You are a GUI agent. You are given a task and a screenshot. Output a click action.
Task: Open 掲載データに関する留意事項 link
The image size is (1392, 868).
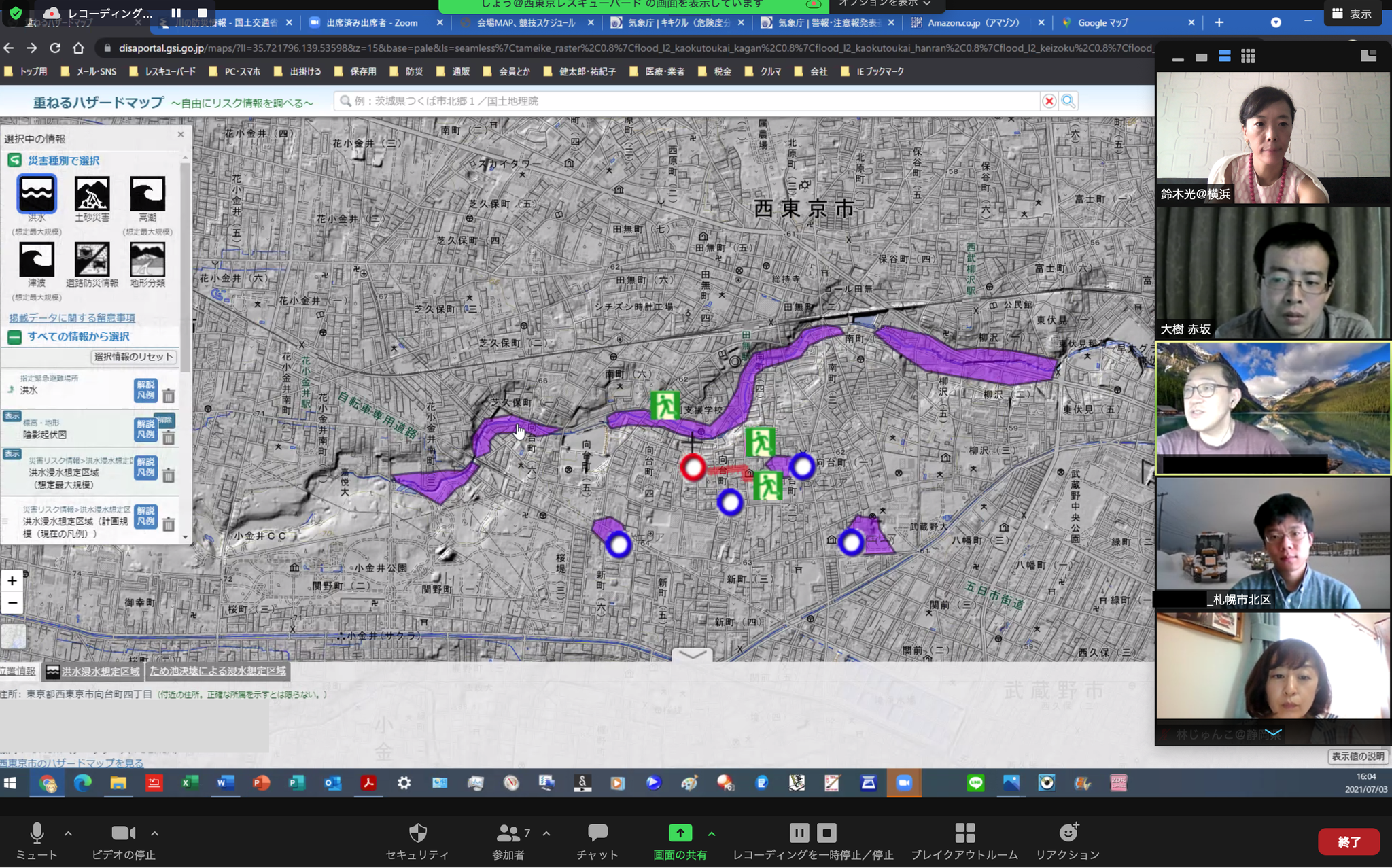click(72, 317)
